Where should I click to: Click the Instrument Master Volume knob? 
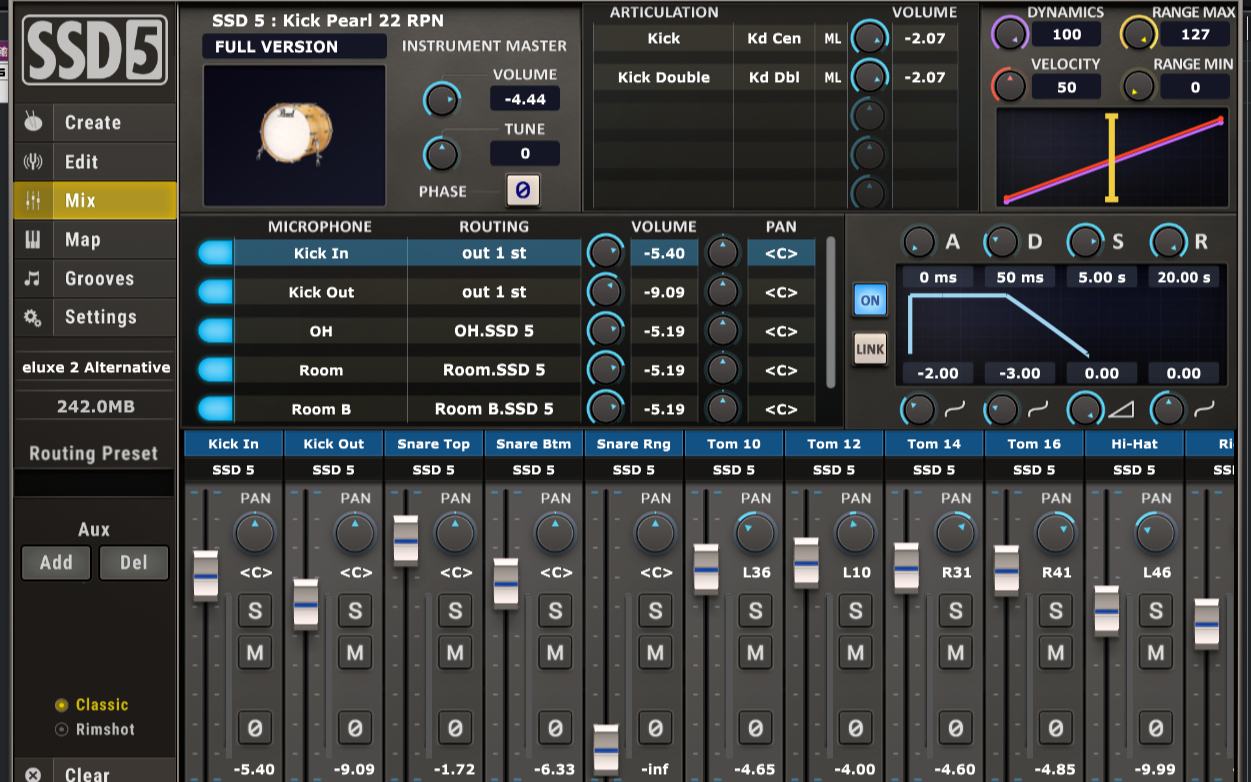pyautogui.click(x=441, y=99)
